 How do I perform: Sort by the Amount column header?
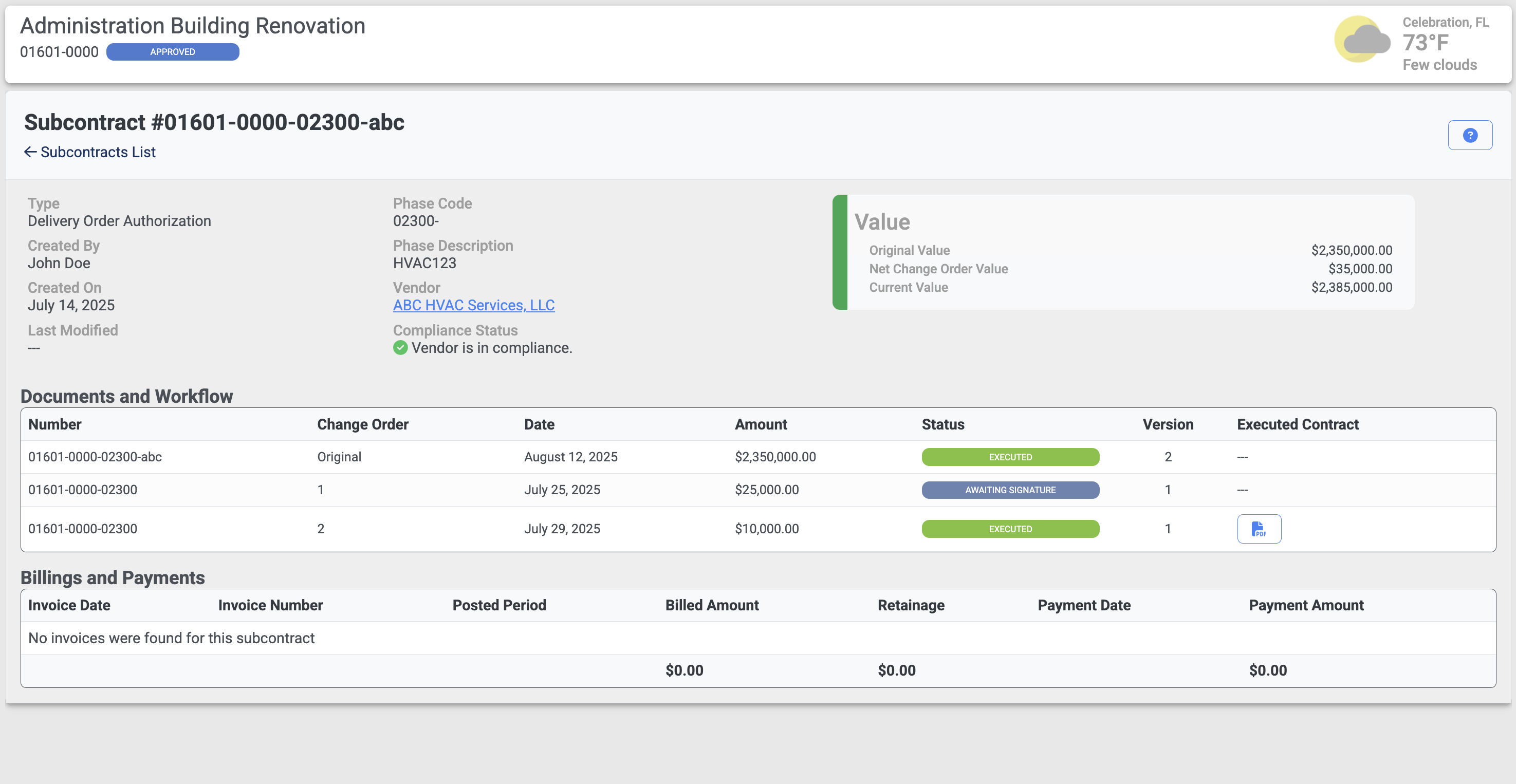click(x=761, y=424)
